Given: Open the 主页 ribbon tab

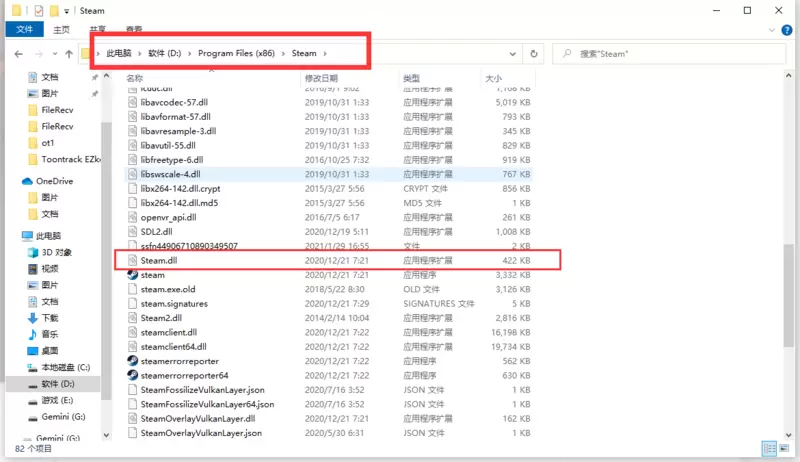Looking at the screenshot, I should click(x=61, y=30).
